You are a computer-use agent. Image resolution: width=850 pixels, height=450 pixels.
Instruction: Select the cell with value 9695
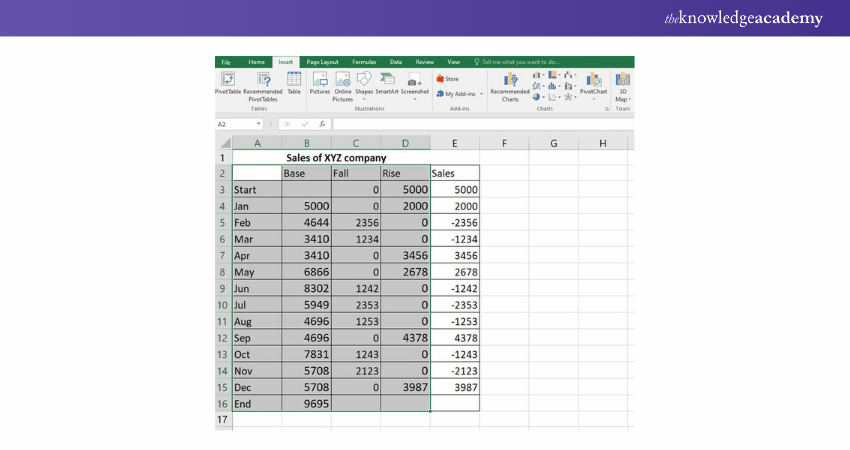click(x=306, y=402)
